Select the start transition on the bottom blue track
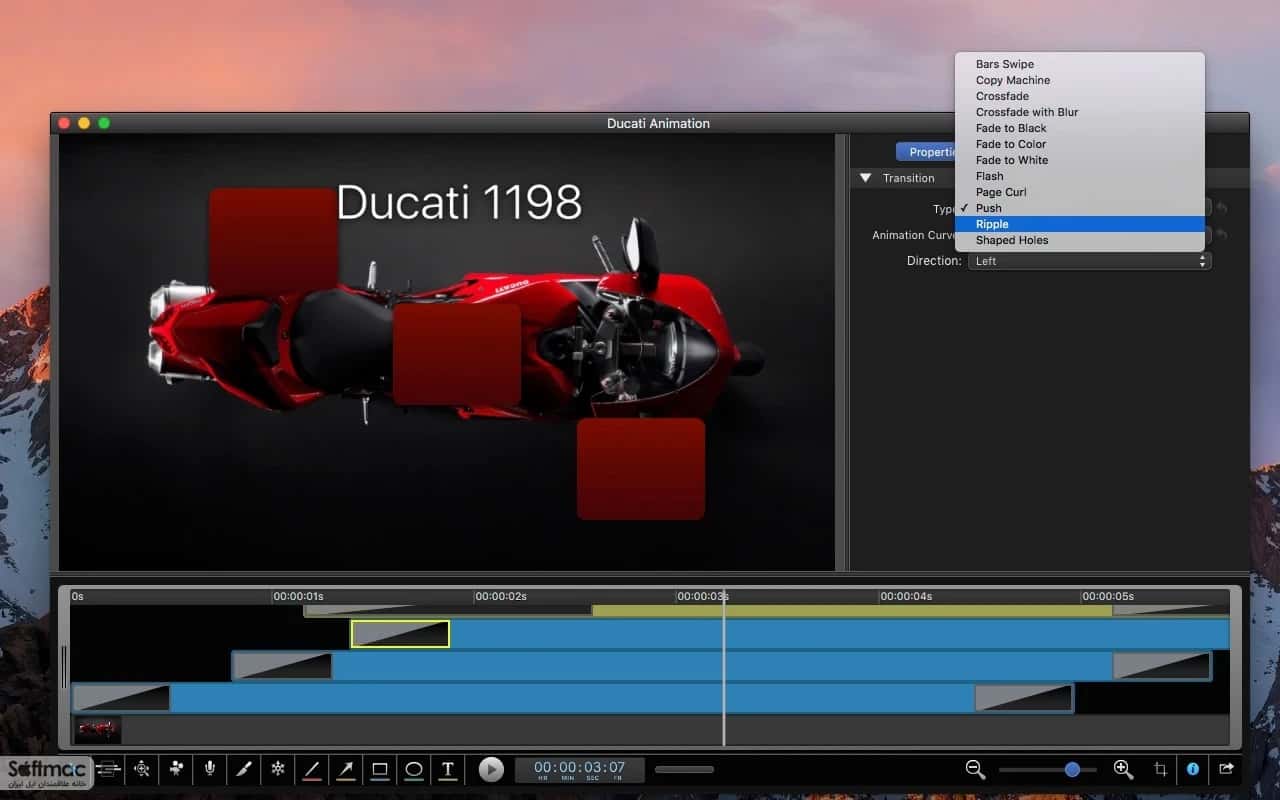 point(121,698)
